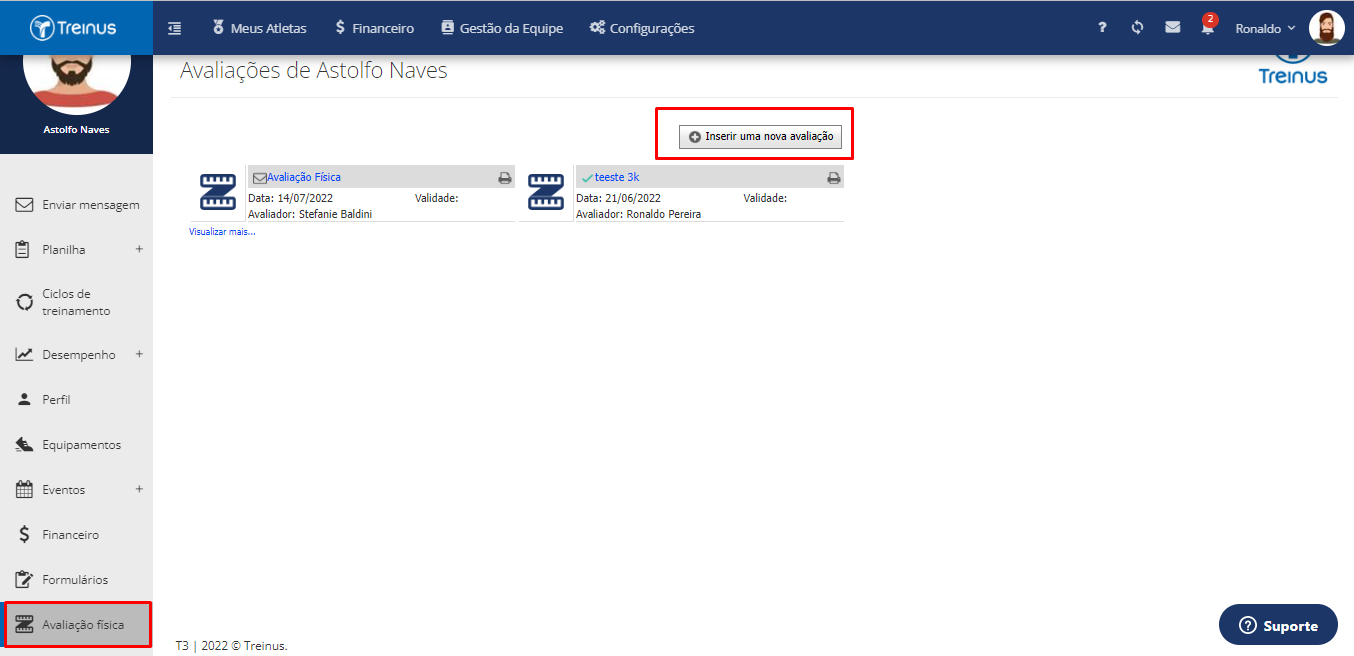Expand Eventos submenu with plus sign
This screenshot has width=1354, height=656.
click(x=139, y=489)
